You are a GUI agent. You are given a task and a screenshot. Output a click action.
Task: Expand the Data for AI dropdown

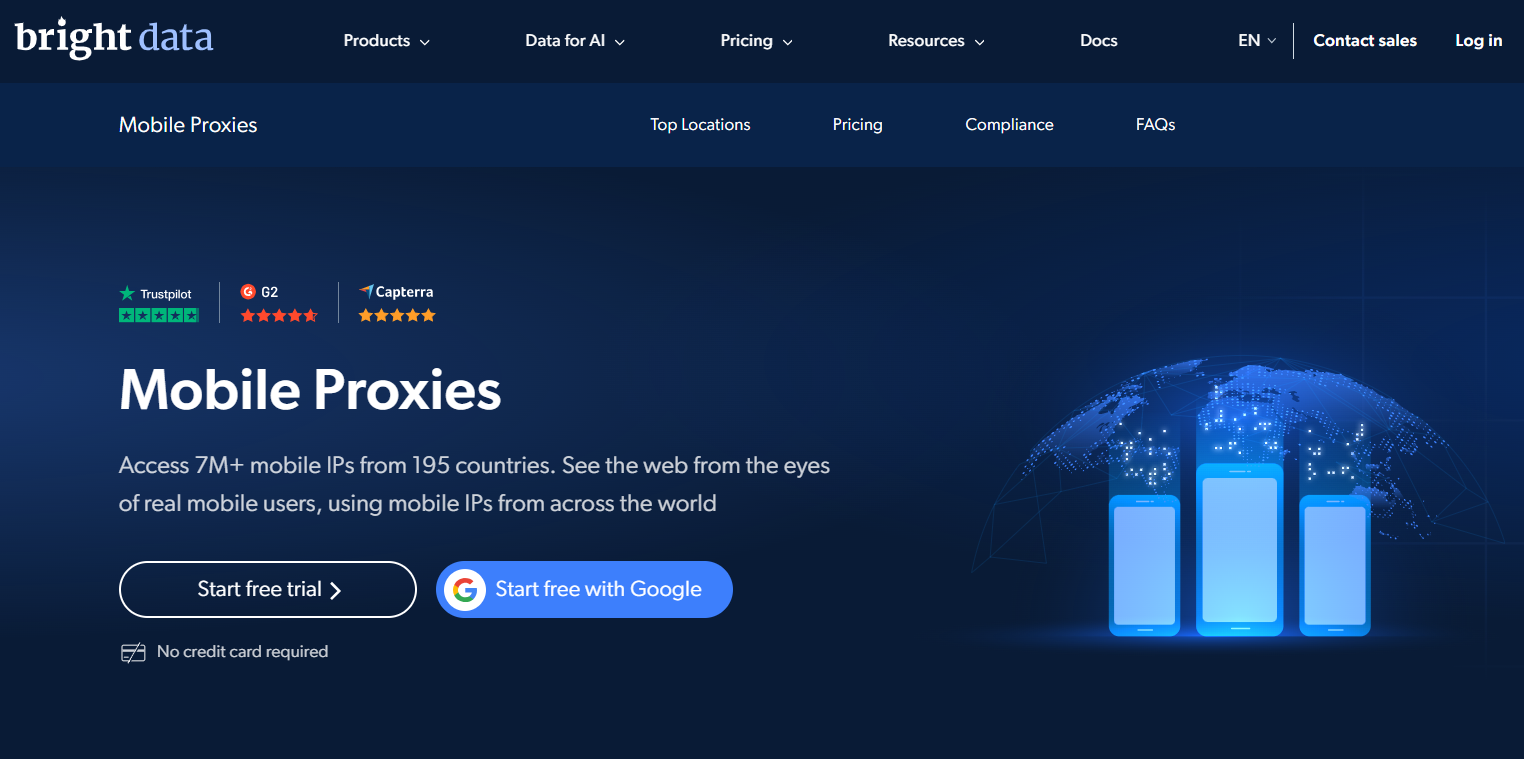pos(575,41)
